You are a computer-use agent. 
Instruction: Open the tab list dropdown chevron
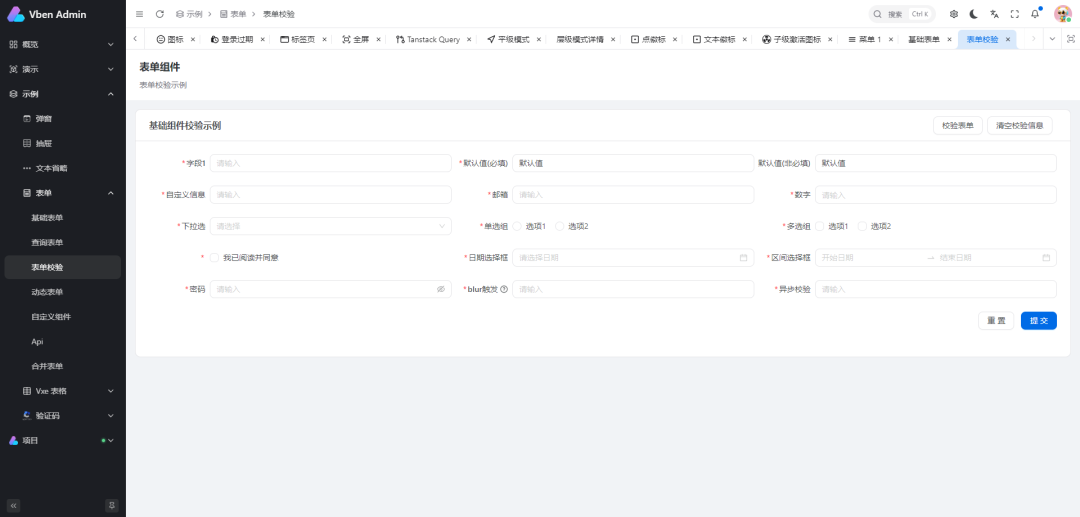[1052, 39]
